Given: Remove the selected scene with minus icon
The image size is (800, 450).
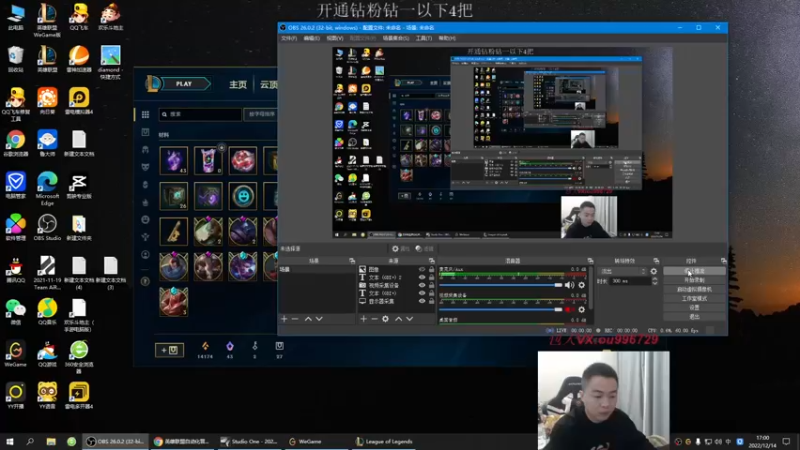Looking at the screenshot, I should [295, 319].
